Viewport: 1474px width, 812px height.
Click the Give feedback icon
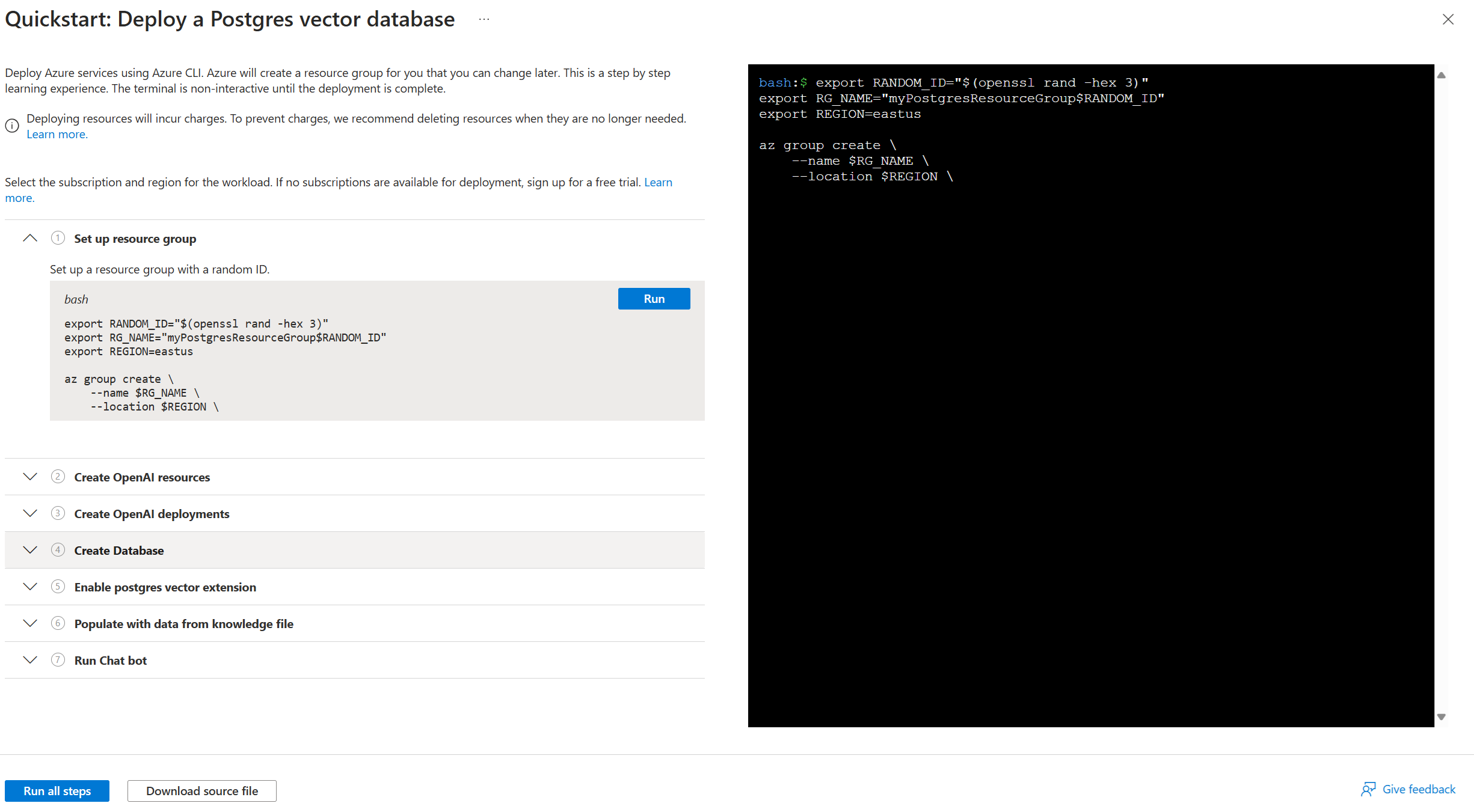click(1368, 789)
